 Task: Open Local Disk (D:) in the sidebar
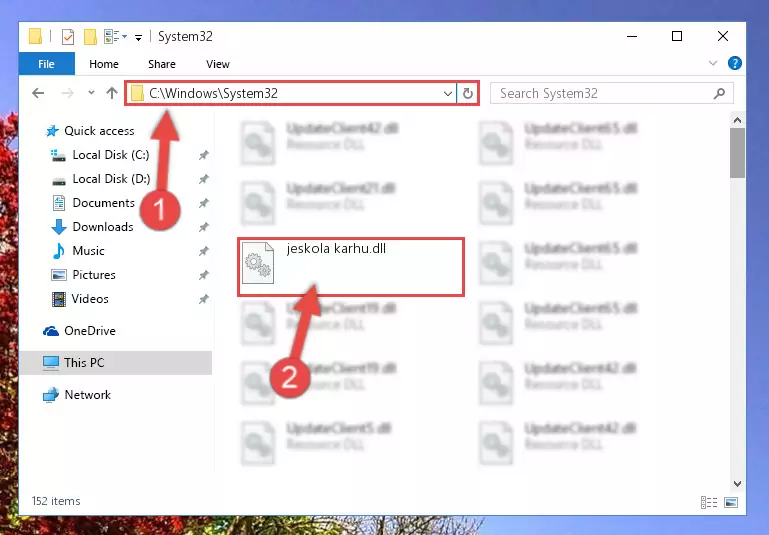pos(111,179)
